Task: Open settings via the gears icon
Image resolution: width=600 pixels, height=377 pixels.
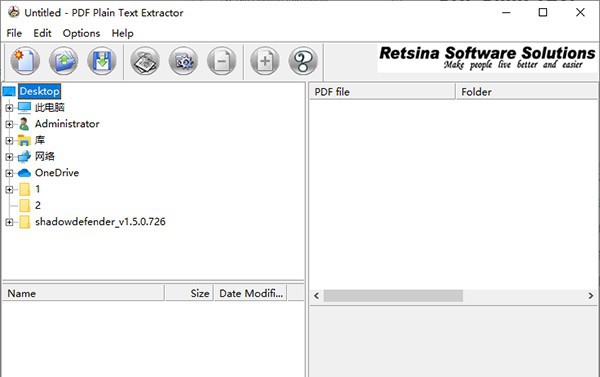Action: click(183, 61)
